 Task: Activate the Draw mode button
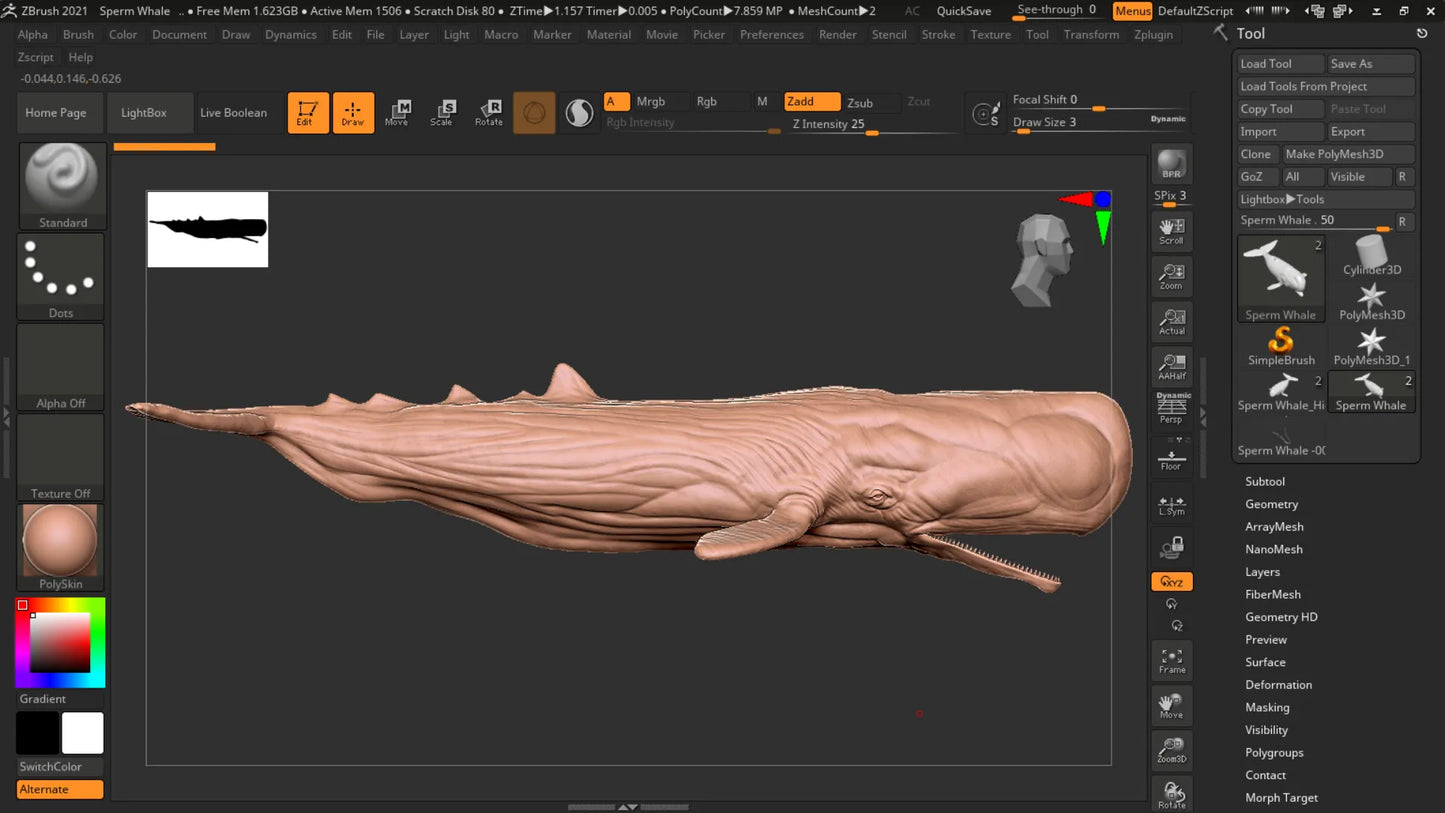353,112
